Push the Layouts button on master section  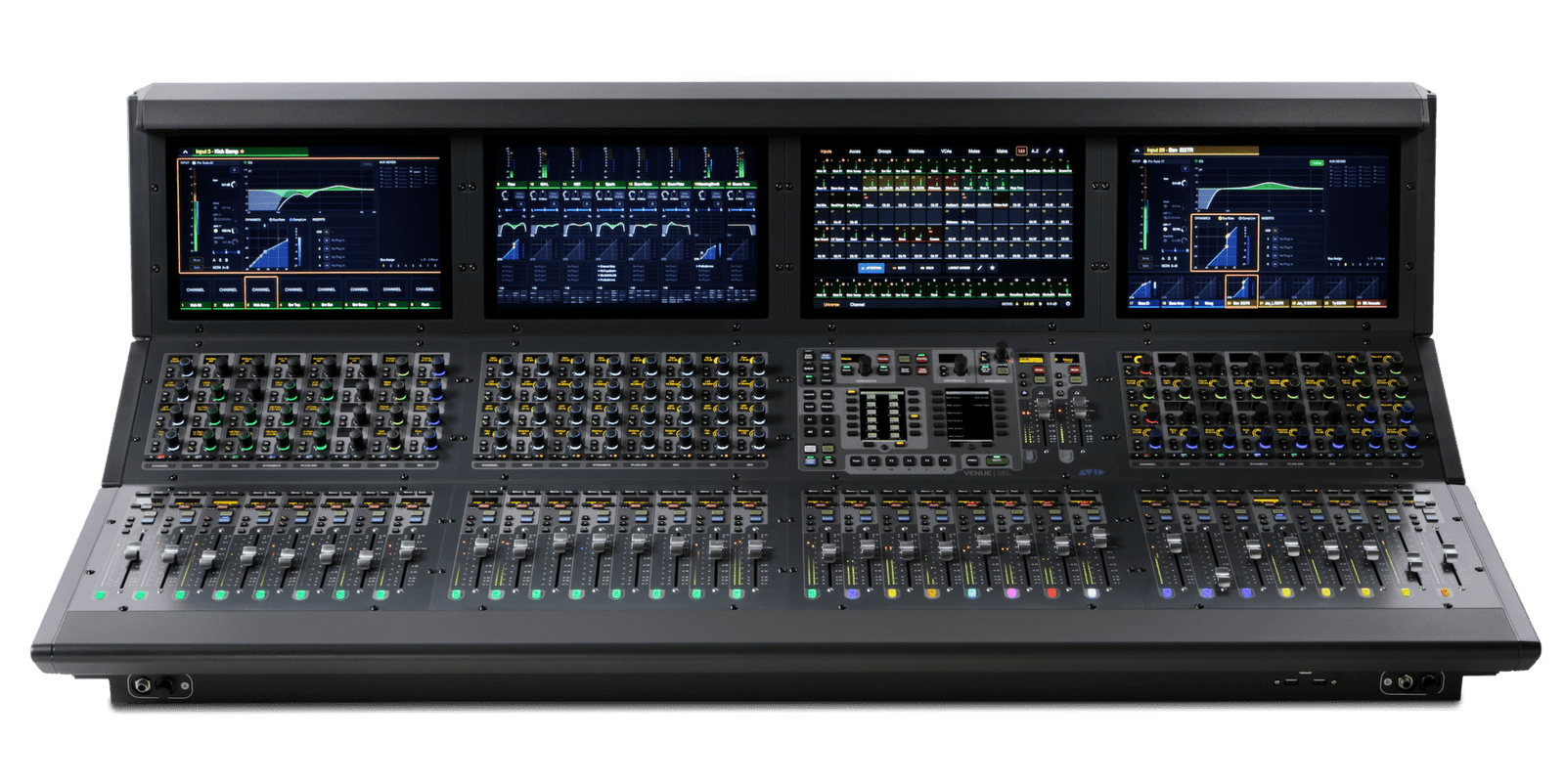(x=809, y=394)
